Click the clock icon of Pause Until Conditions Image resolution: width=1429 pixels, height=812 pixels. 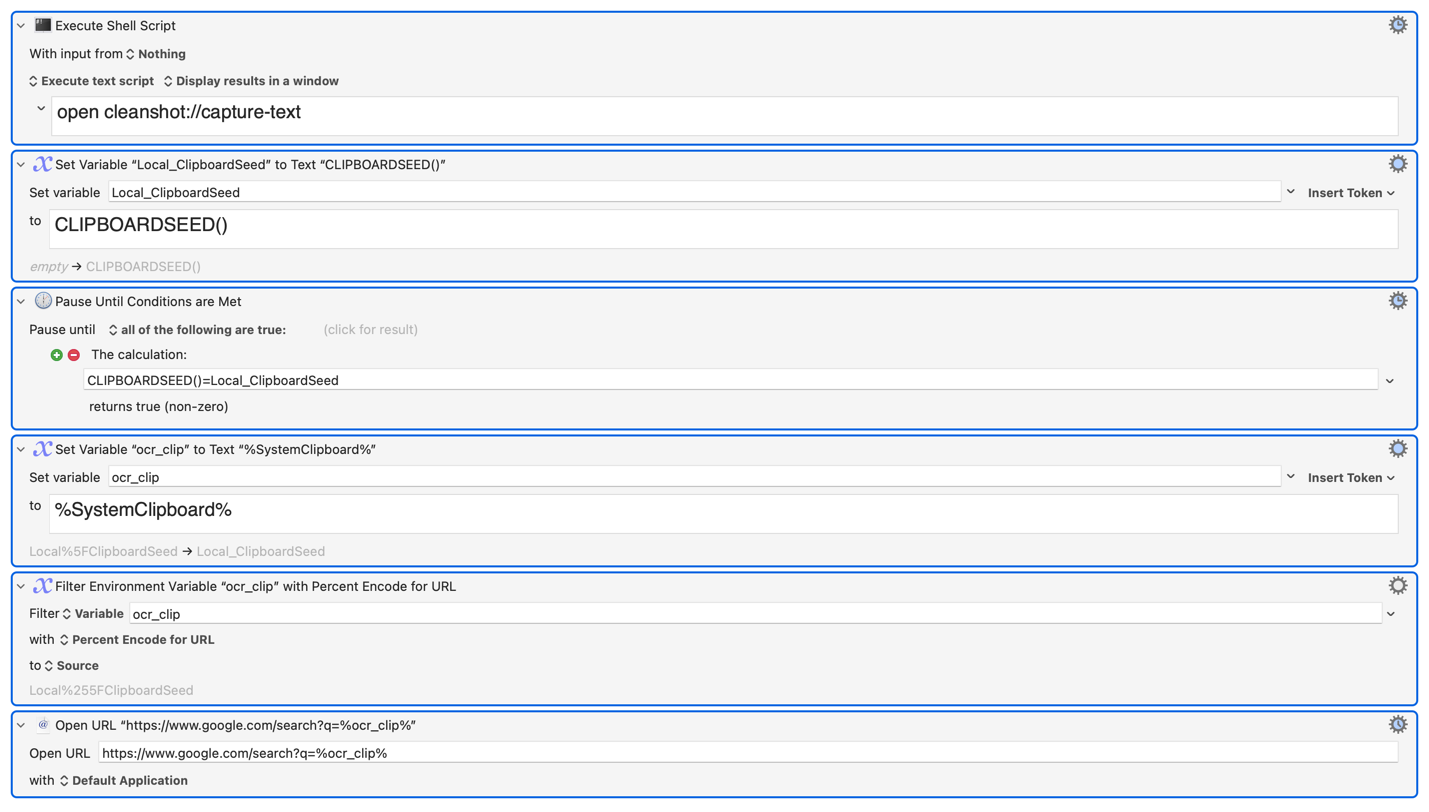pos(43,301)
